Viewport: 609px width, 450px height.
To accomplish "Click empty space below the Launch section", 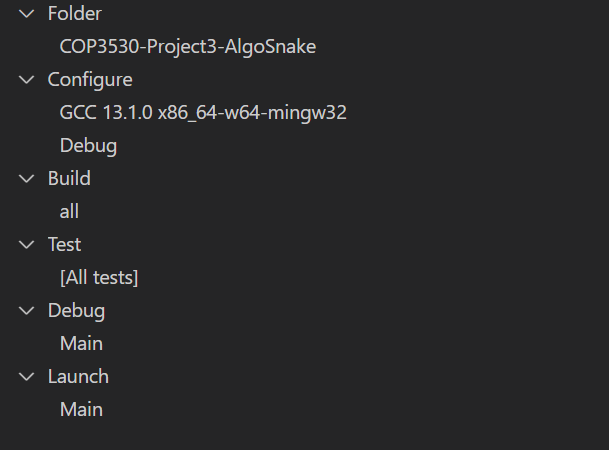I will click(x=300, y=436).
